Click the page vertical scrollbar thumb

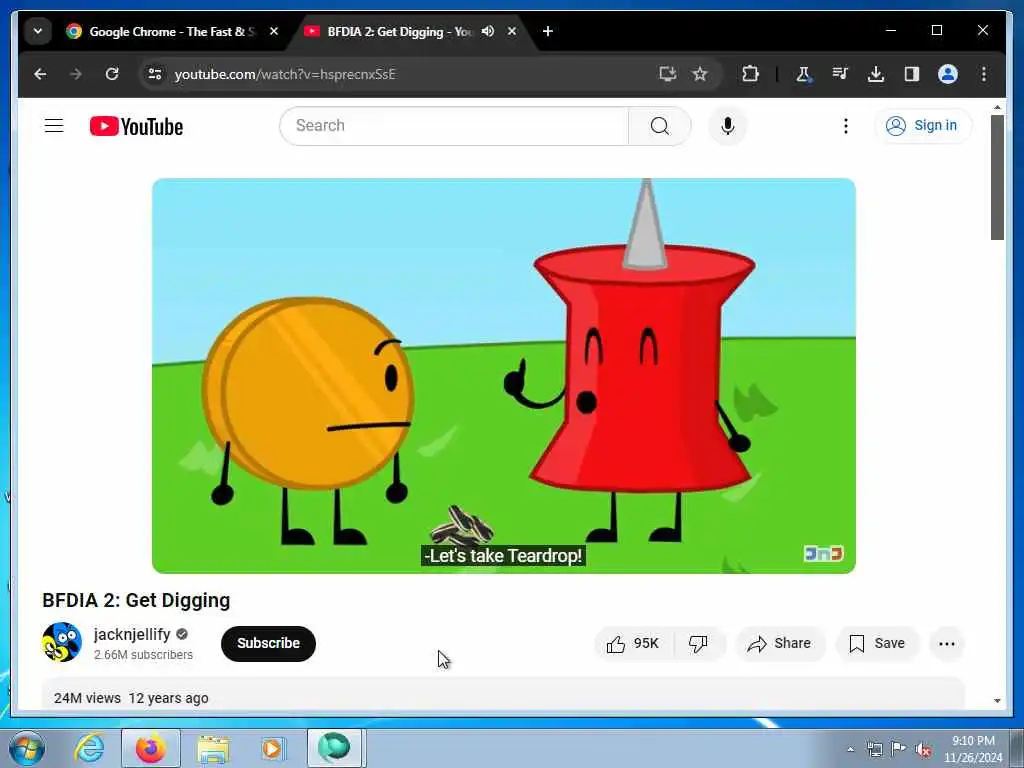997,178
